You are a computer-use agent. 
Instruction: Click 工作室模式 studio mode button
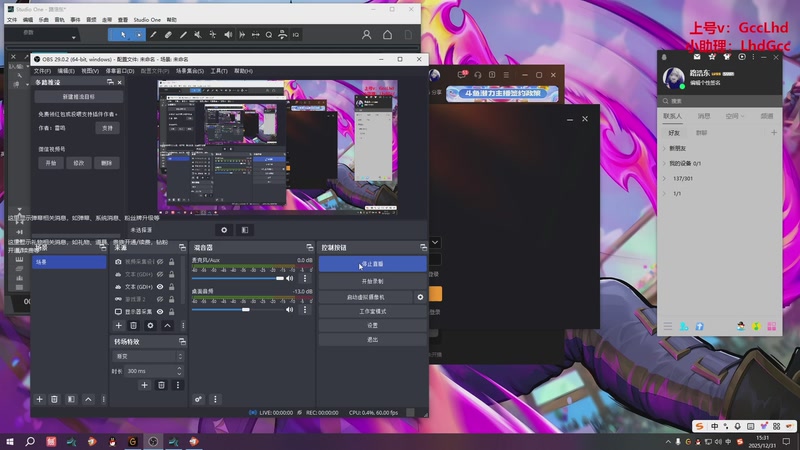[x=372, y=311]
